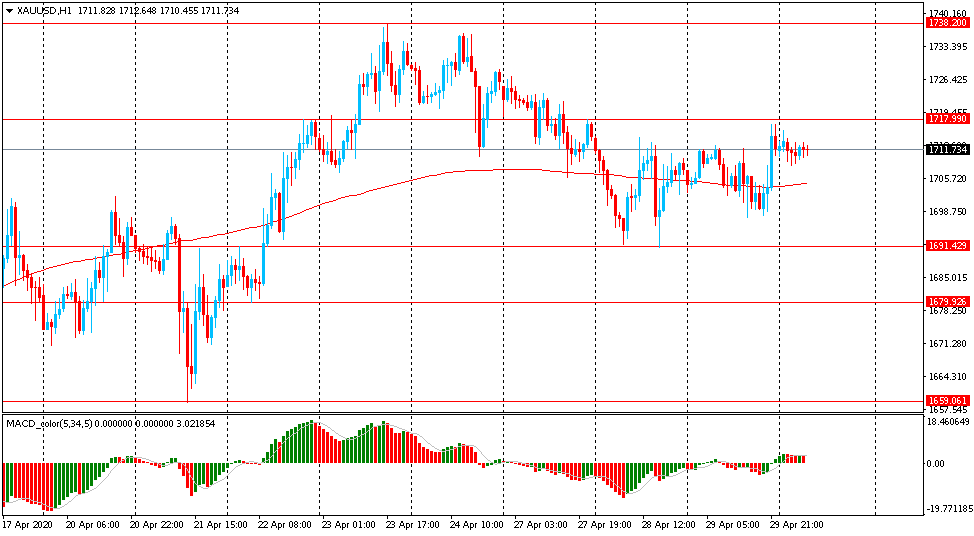Click the 20 Apr 22:00 time label

click(x=157, y=525)
